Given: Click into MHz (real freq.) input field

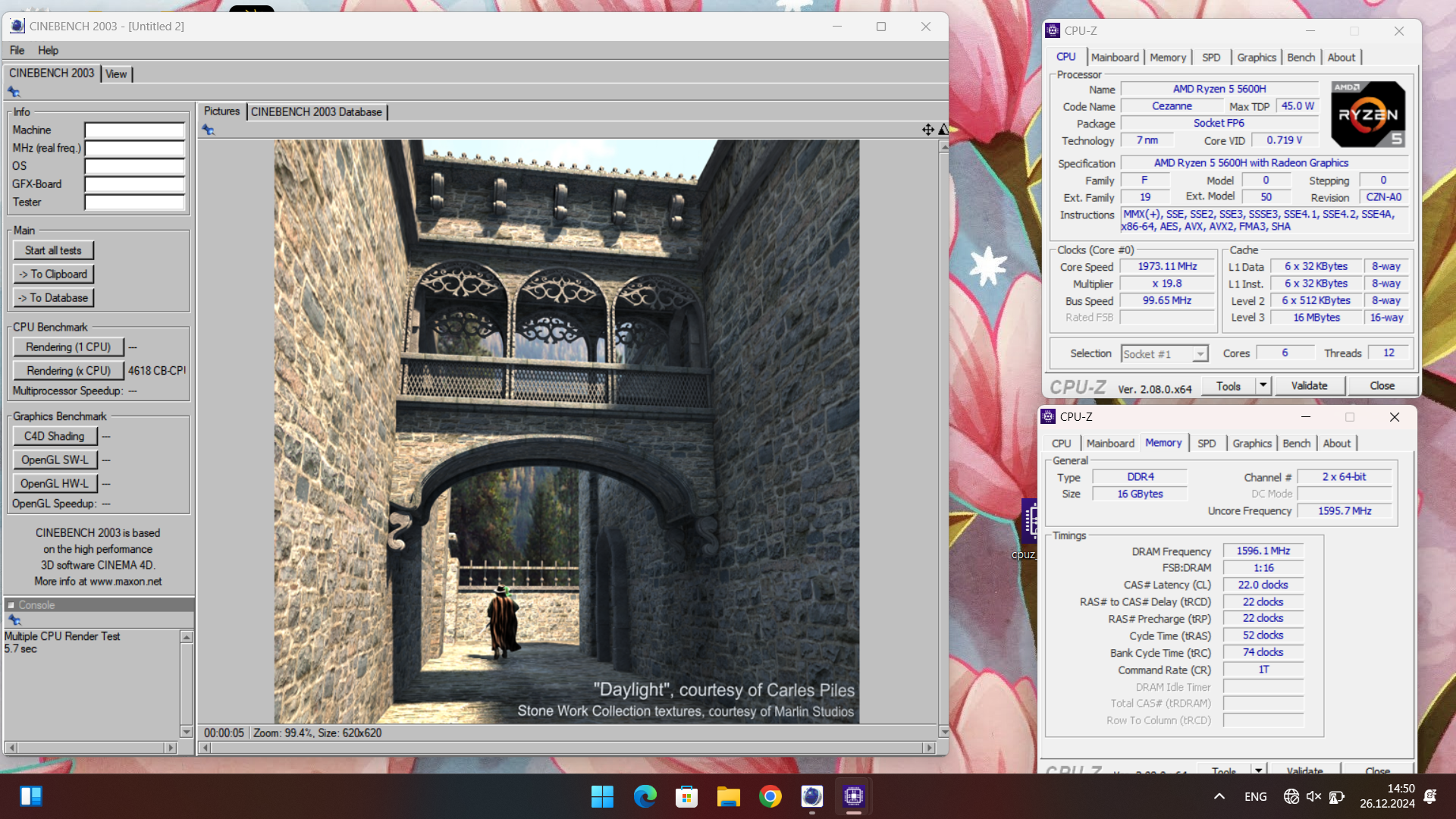Looking at the screenshot, I should (134, 149).
